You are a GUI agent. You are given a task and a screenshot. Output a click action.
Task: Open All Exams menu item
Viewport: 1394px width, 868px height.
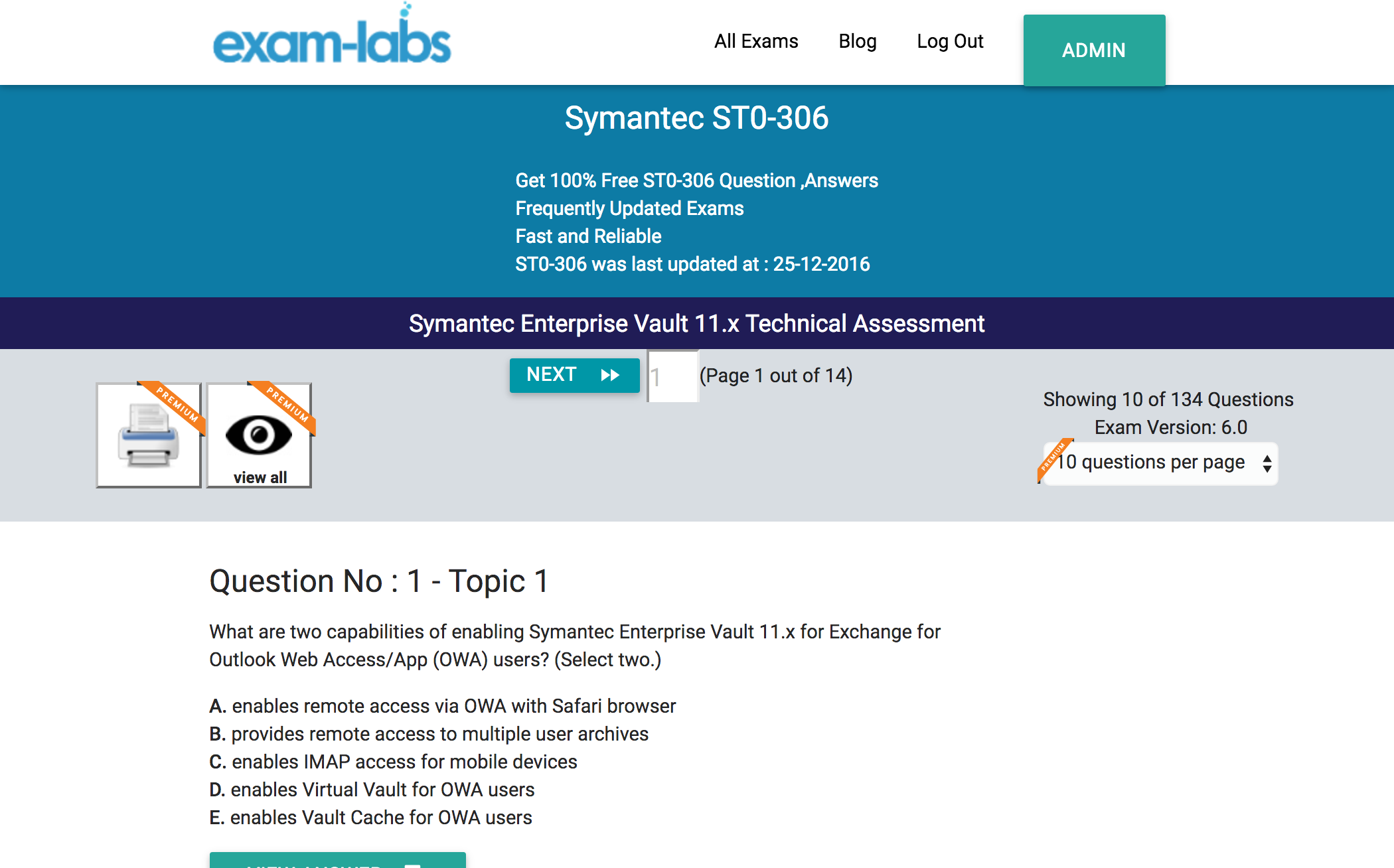(x=756, y=41)
